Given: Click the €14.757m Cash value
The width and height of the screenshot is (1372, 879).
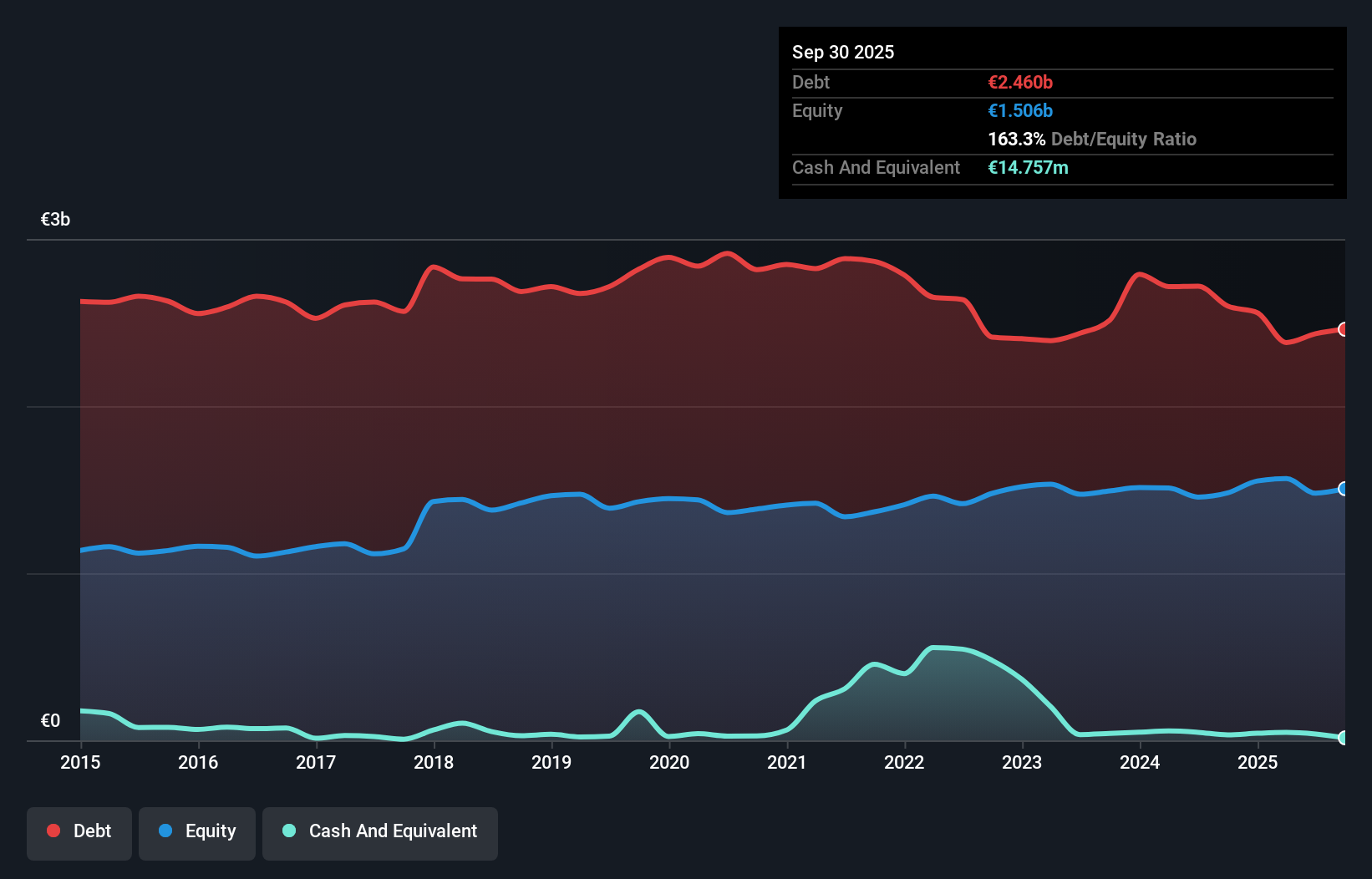Looking at the screenshot, I should [x=1027, y=167].
